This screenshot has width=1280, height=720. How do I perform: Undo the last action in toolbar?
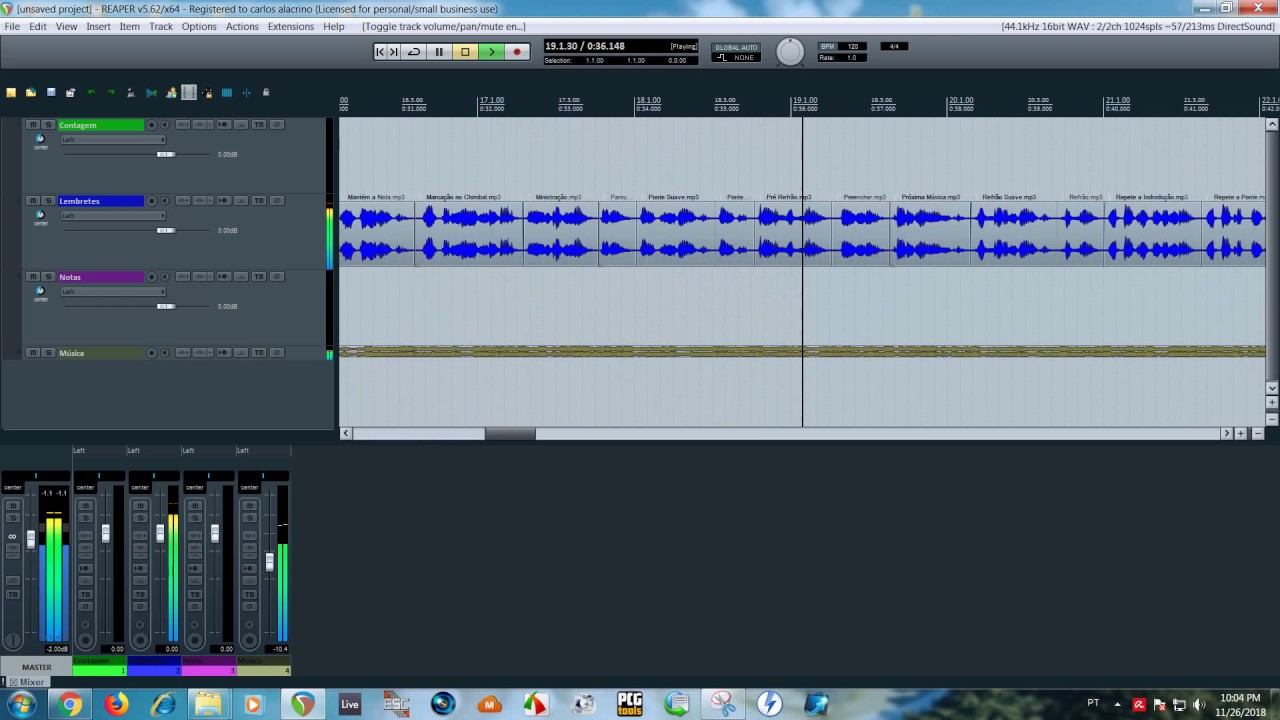[x=91, y=93]
